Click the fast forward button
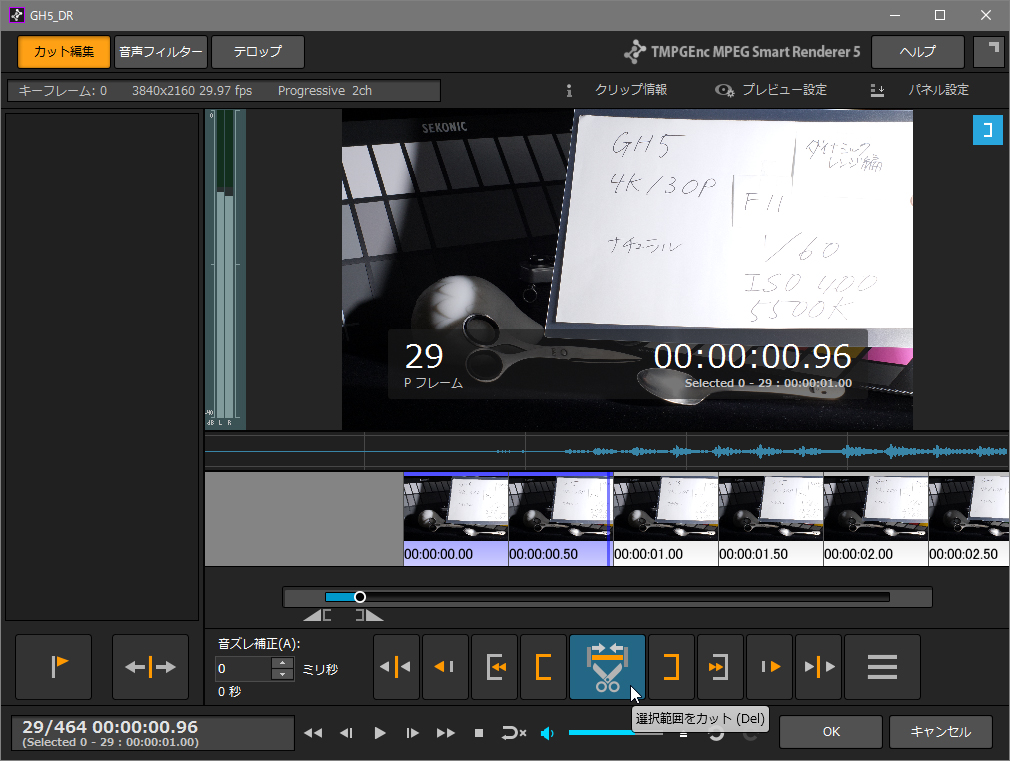Screen dimensions: 1010x761 coord(446,733)
